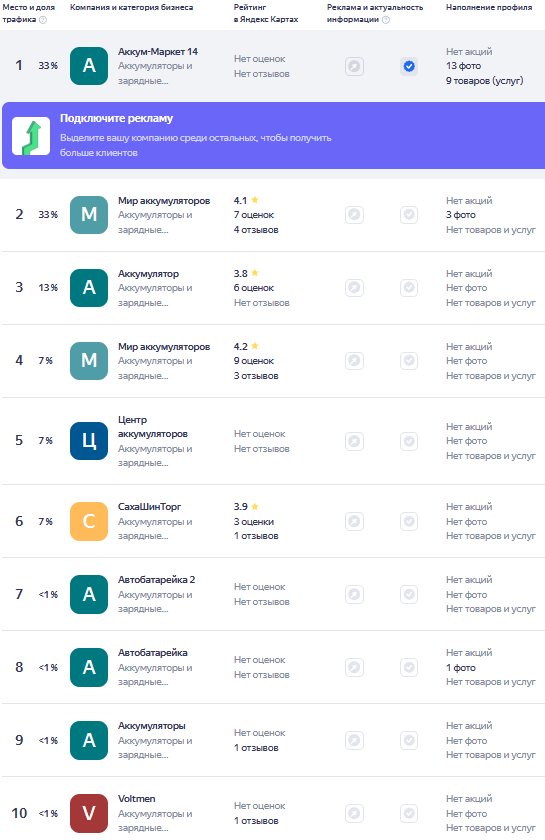This screenshot has height=840, width=545.
Task: Toggle verification checkmark in rank 4 Мир аккумуляторов row
Action: (409, 361)
